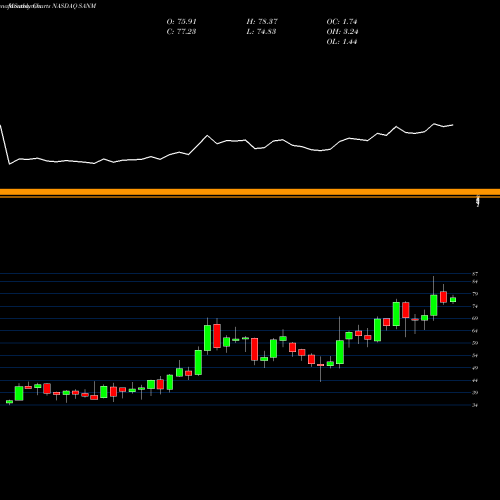Click the 59 price axis label

tap(475, 343)
